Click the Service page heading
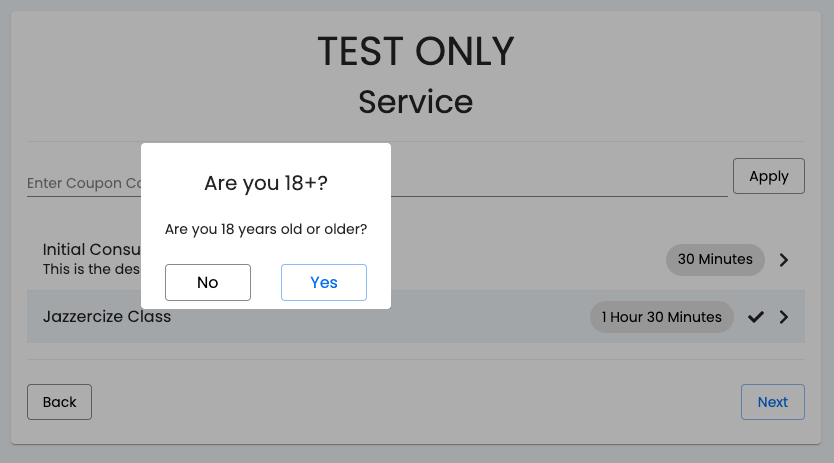The image size is (834, 463). (416, 102)
